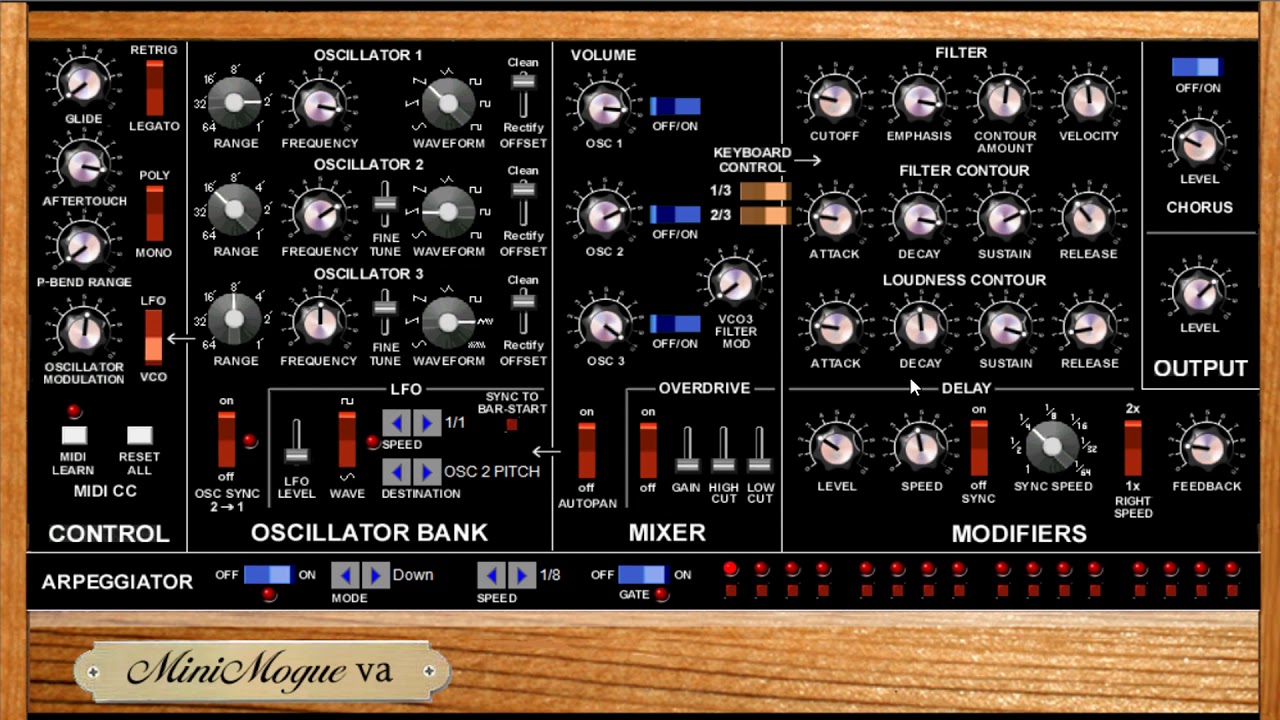Image resolution: width=1280 pixels, height=720 pixels.
Task: Click the Overdrive Low Cut slider
Action: point(760,452)
